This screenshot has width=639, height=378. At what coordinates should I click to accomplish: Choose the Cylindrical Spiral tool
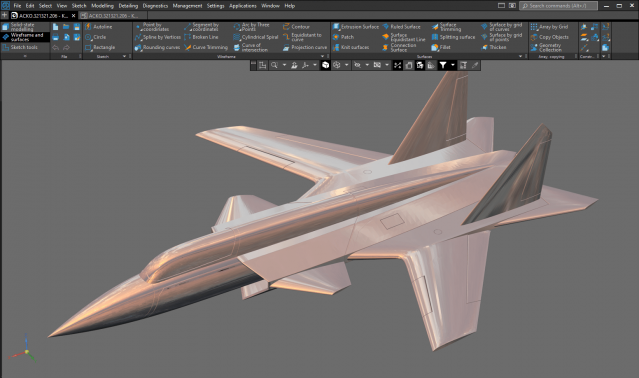(x=256, y=37)
